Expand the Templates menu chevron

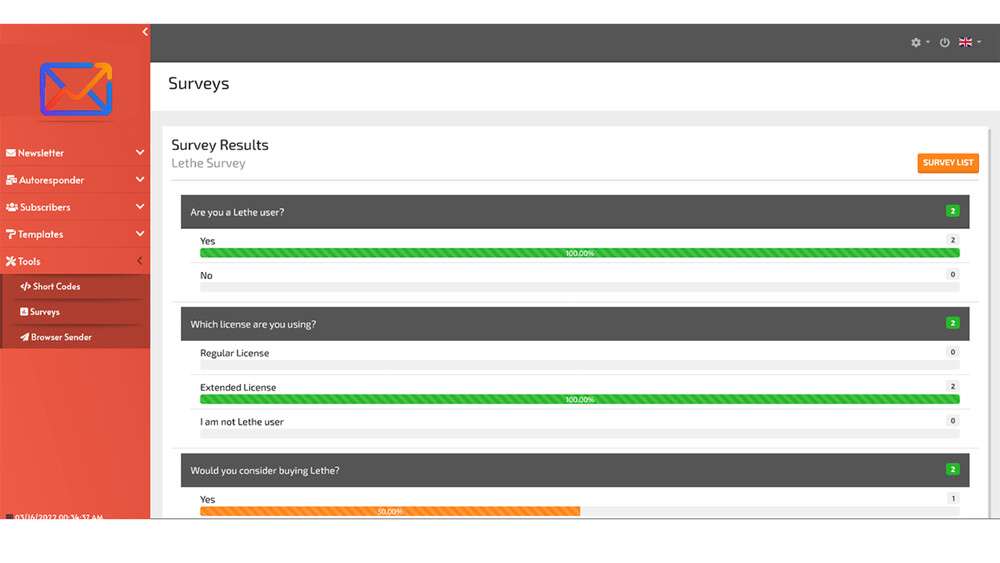(140, 234)
